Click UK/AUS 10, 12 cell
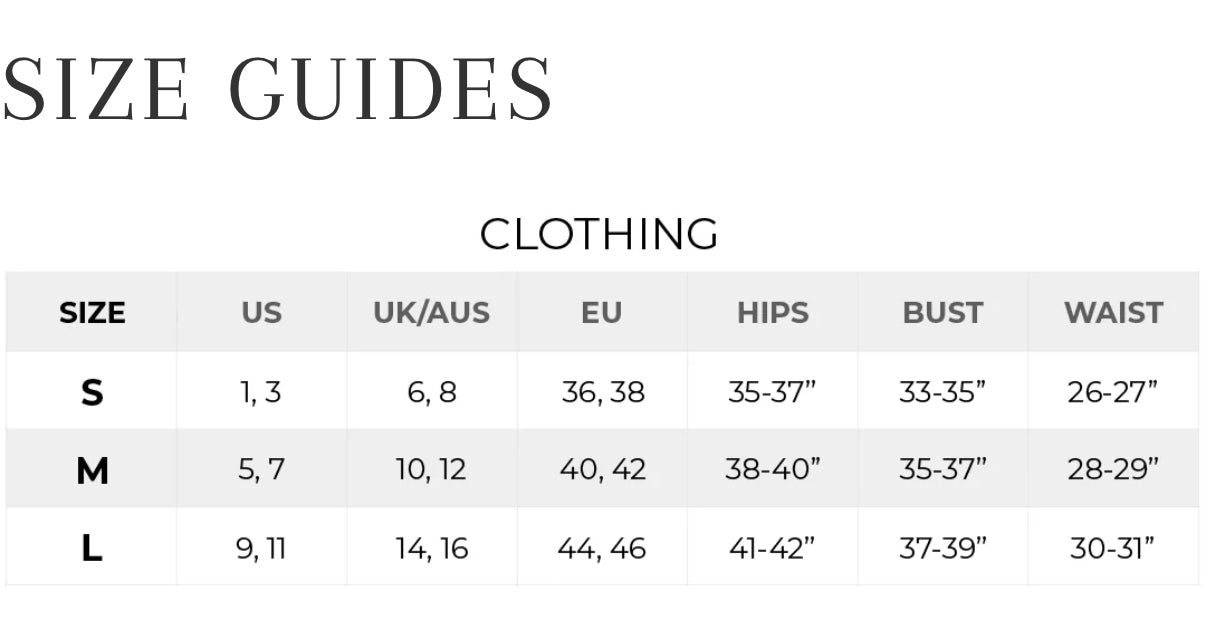This screenshot has width=1206, height=632. coord(431,470)
